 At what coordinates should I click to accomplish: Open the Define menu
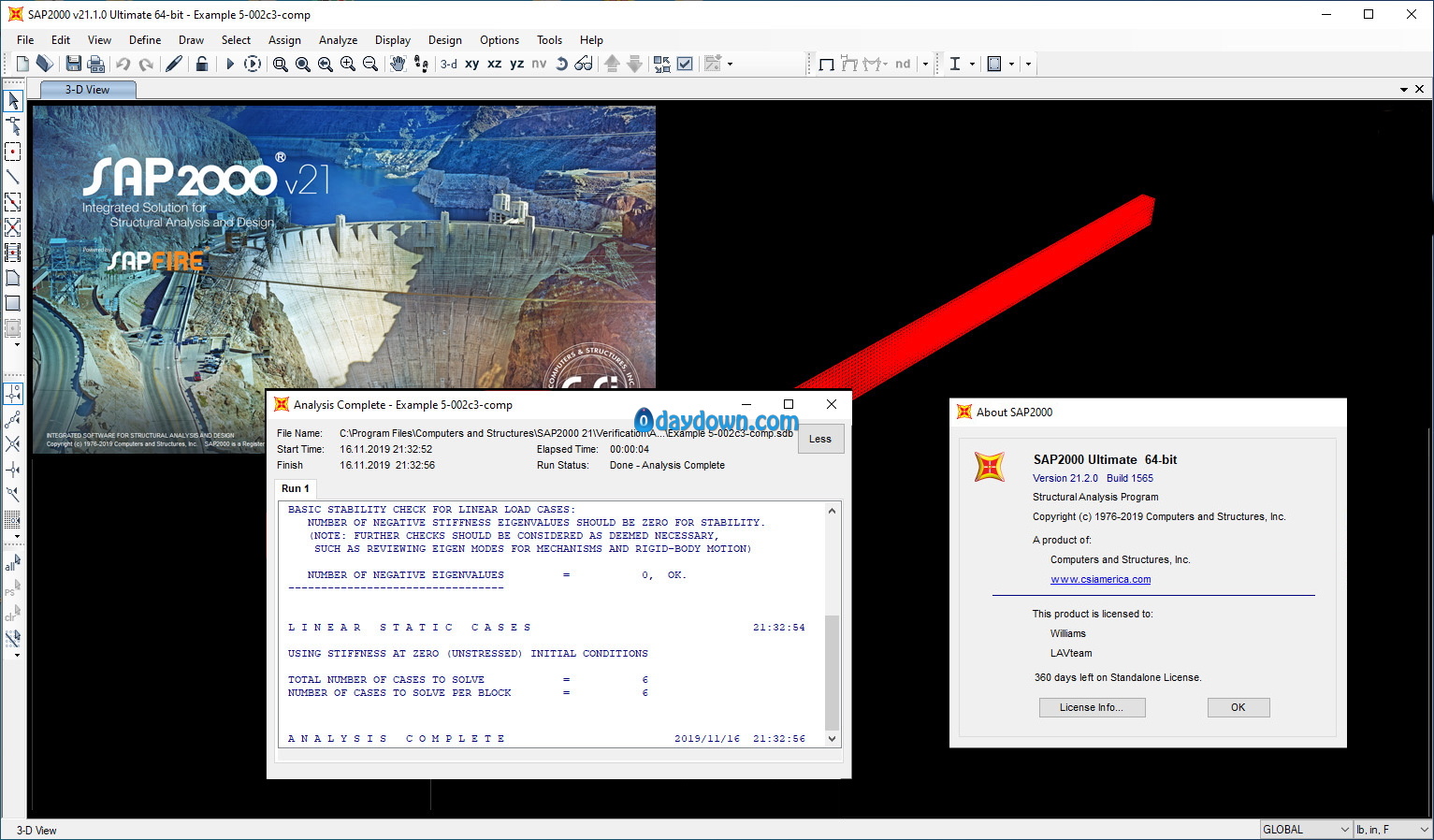pyautogui.click(x=145, y=40)
